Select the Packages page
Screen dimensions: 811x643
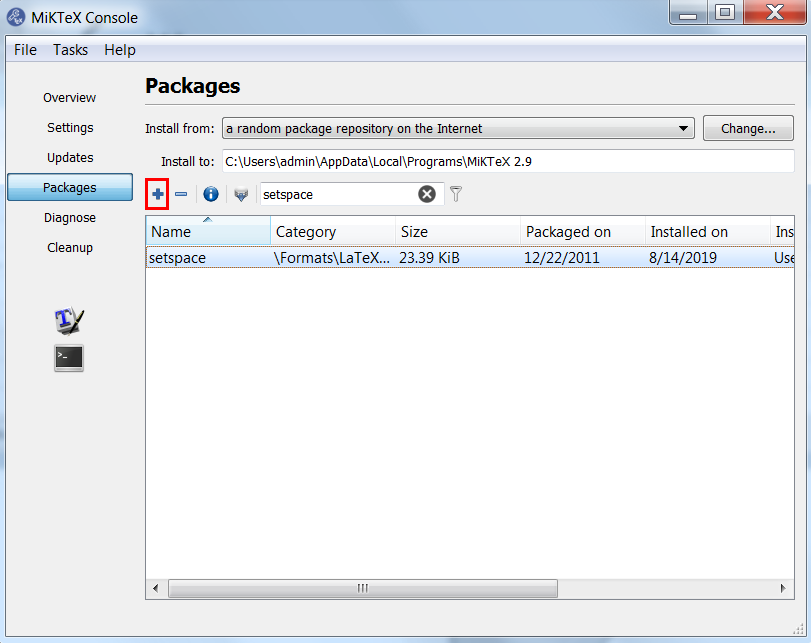click(70, 187)
